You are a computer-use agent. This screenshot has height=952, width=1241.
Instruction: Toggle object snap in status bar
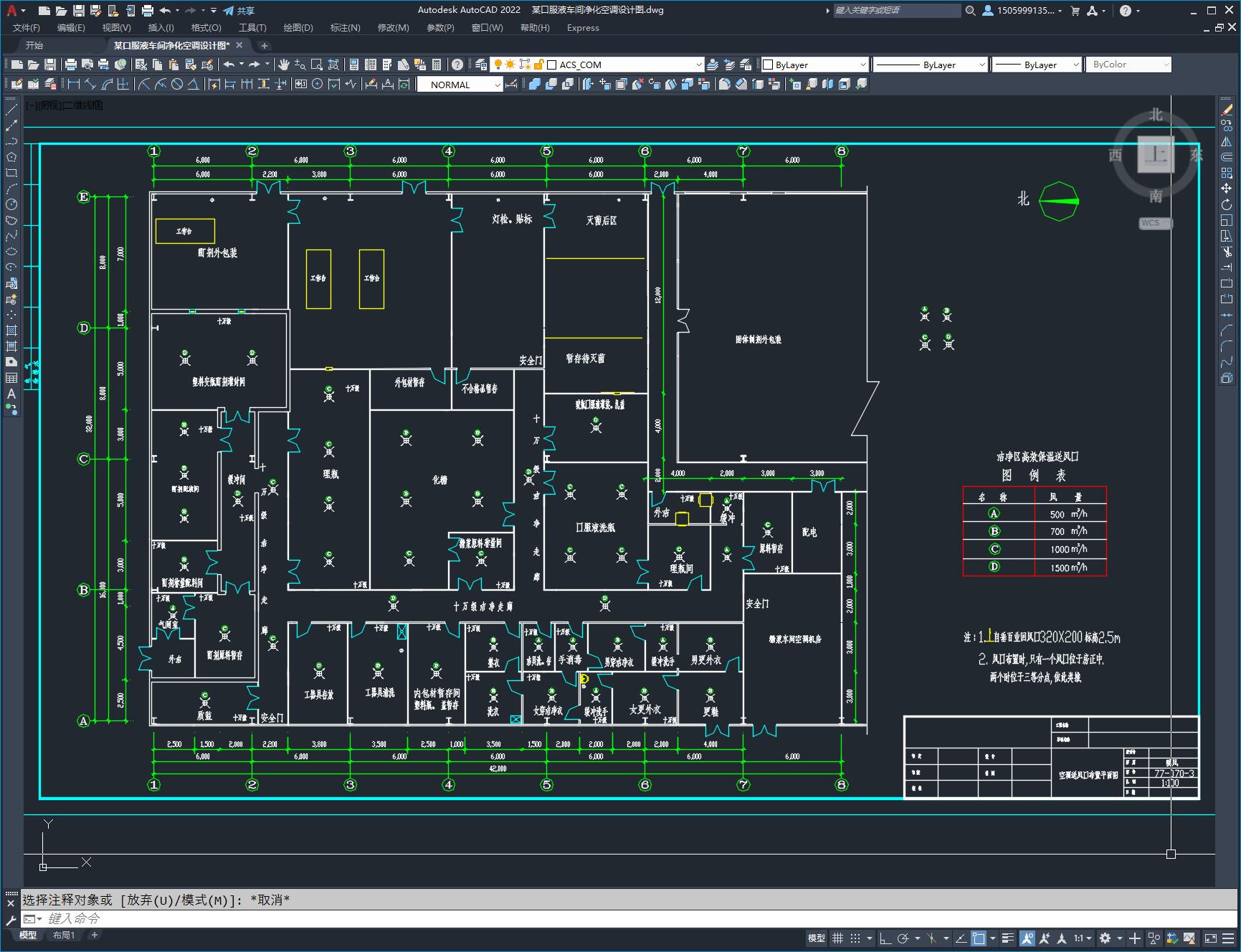(x=979, y=938)
